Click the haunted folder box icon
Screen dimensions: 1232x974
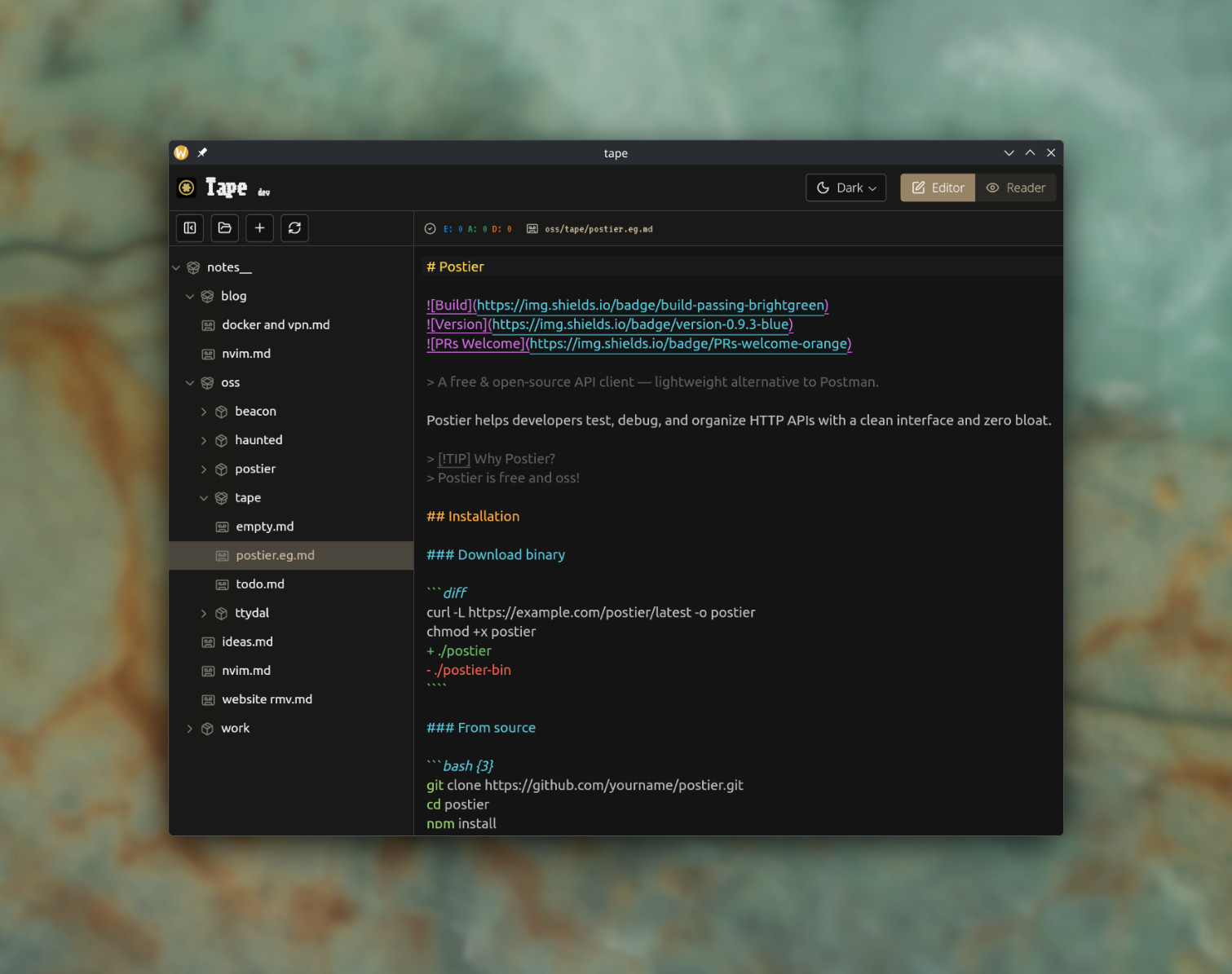221,440
